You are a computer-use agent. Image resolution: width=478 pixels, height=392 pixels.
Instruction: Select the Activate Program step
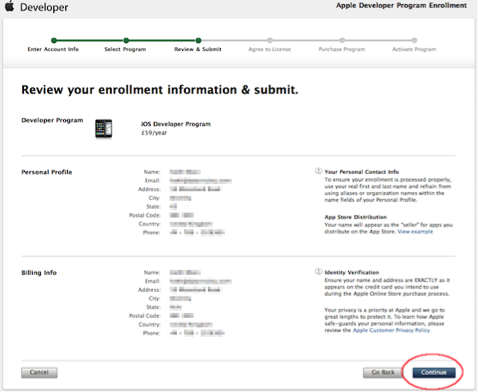[x=414, y=49]
